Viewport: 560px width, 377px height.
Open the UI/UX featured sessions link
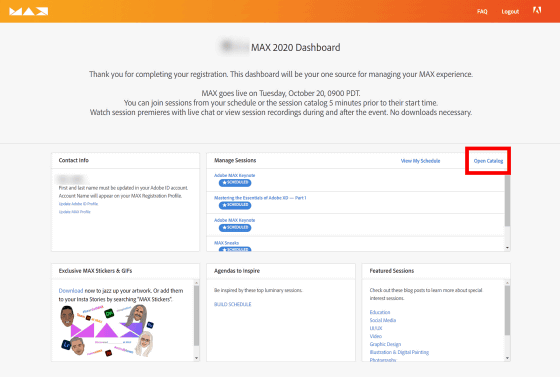point(376,328)
